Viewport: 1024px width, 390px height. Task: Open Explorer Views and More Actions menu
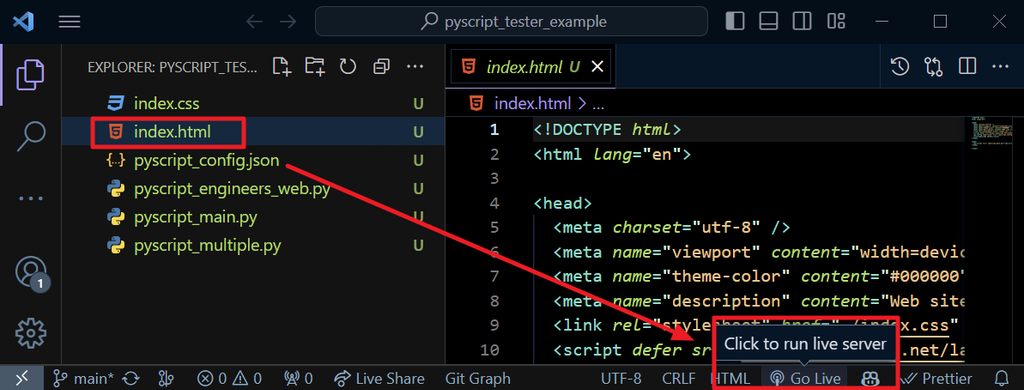click(415, 66)
